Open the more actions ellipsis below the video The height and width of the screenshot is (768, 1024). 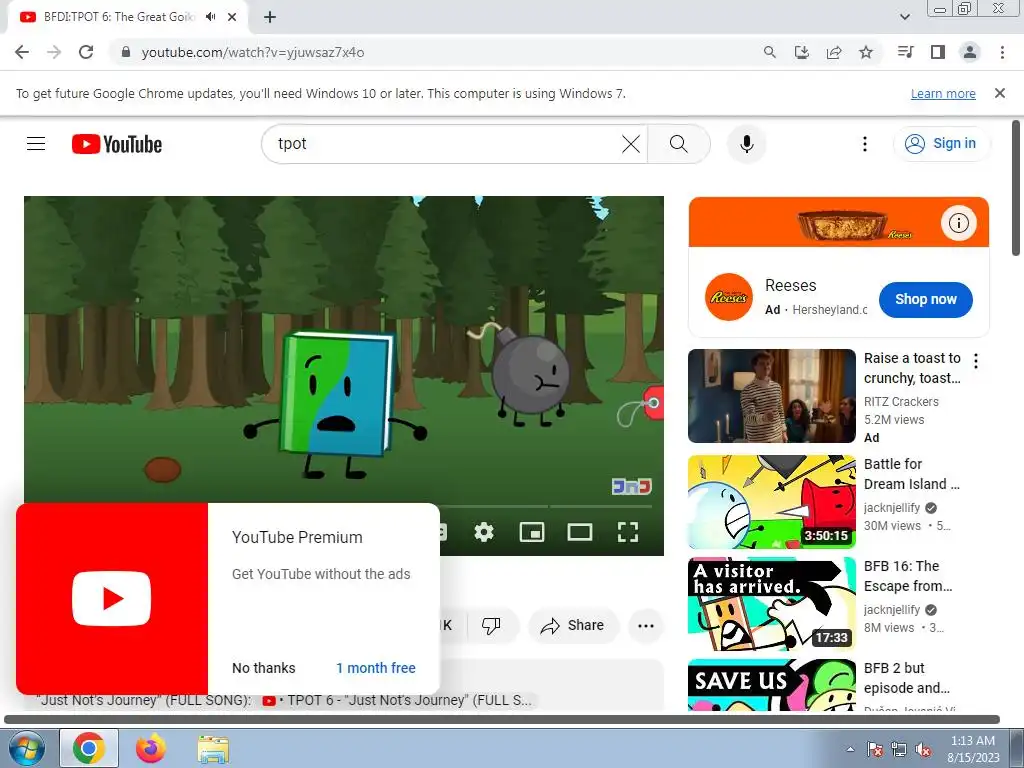coord(646,626)
